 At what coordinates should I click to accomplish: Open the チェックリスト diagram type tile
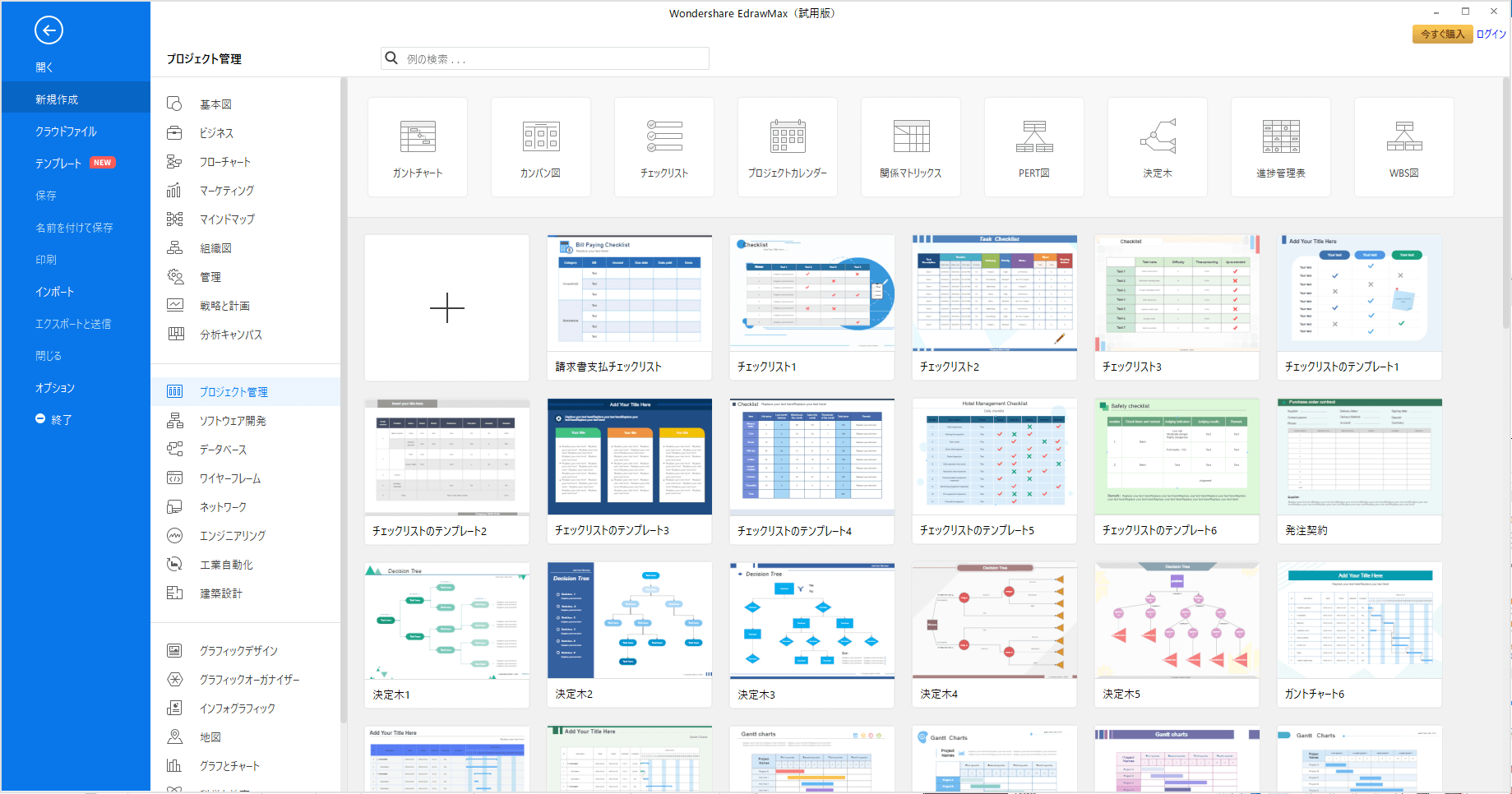coord(664,147)
